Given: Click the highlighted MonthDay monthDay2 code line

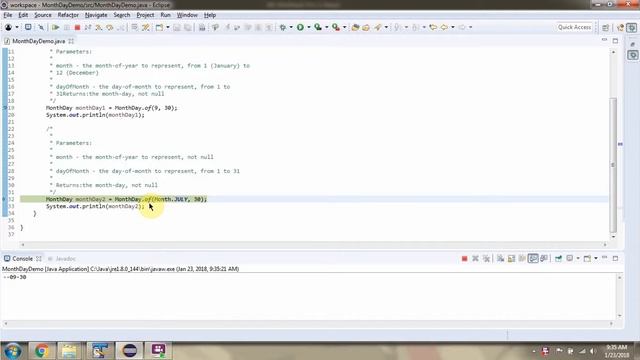Looking at the screenshot, I should tap(127, 199).
